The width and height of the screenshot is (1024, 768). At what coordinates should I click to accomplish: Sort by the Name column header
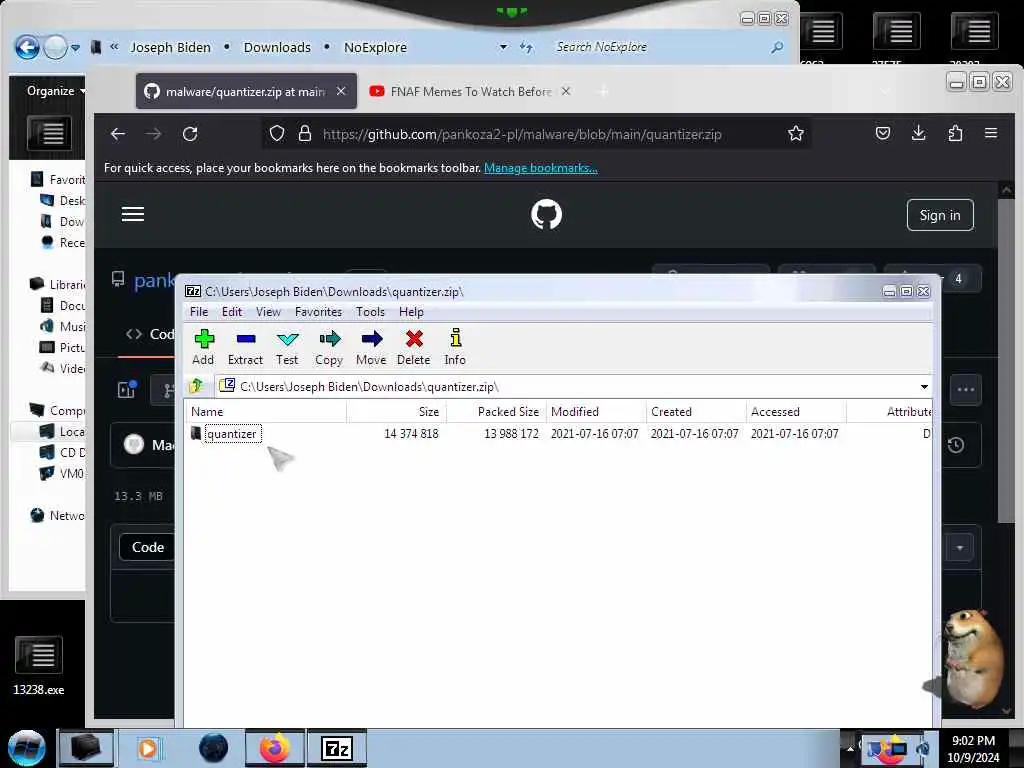pos(266,411)
